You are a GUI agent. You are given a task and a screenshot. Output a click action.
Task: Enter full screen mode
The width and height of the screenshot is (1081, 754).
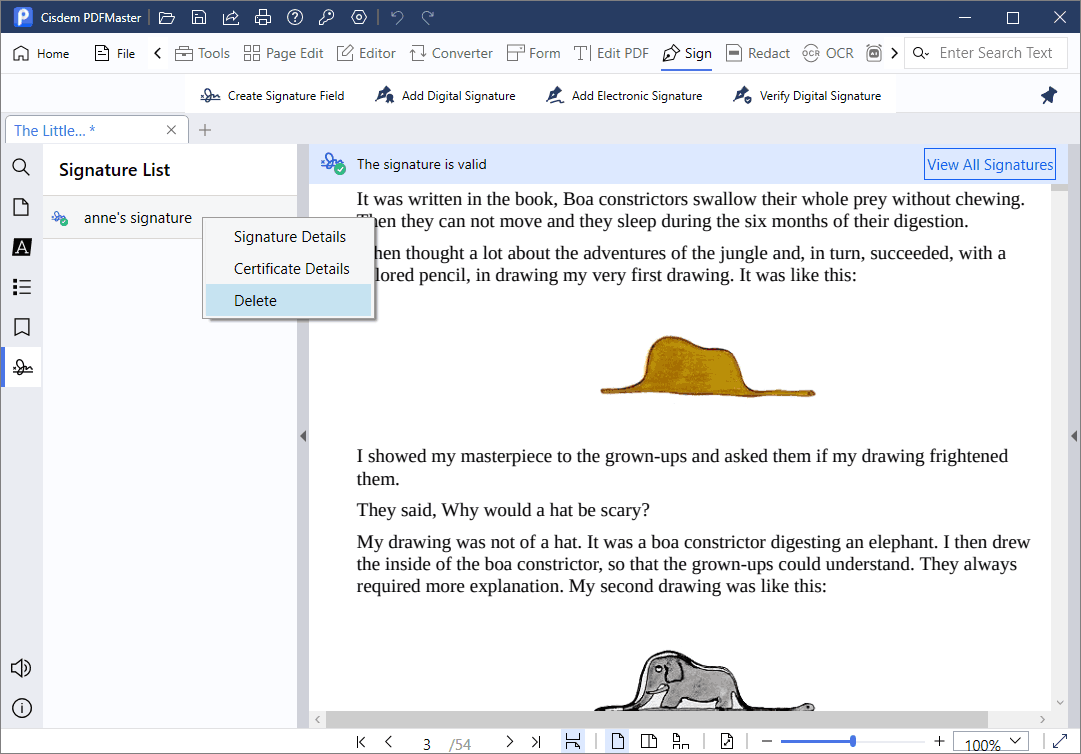point(1060,742)
